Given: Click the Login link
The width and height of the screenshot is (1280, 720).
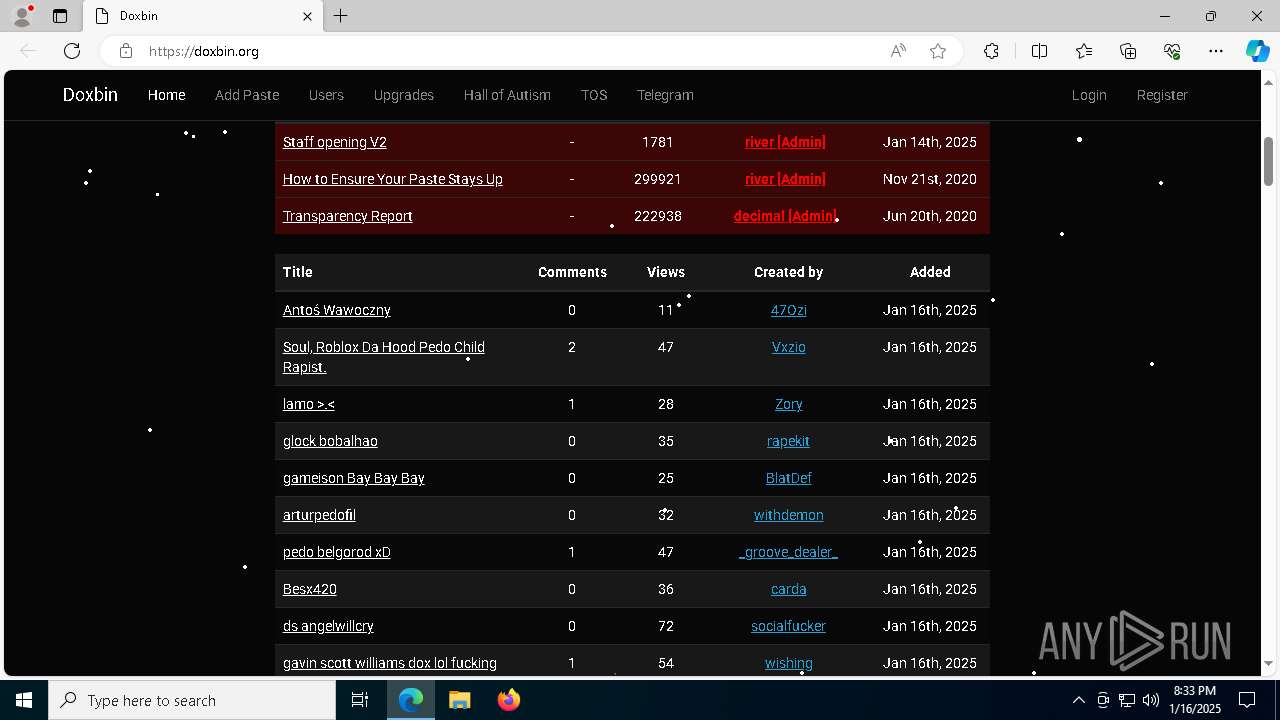Looking at the screenshot, I should 1089,95.
